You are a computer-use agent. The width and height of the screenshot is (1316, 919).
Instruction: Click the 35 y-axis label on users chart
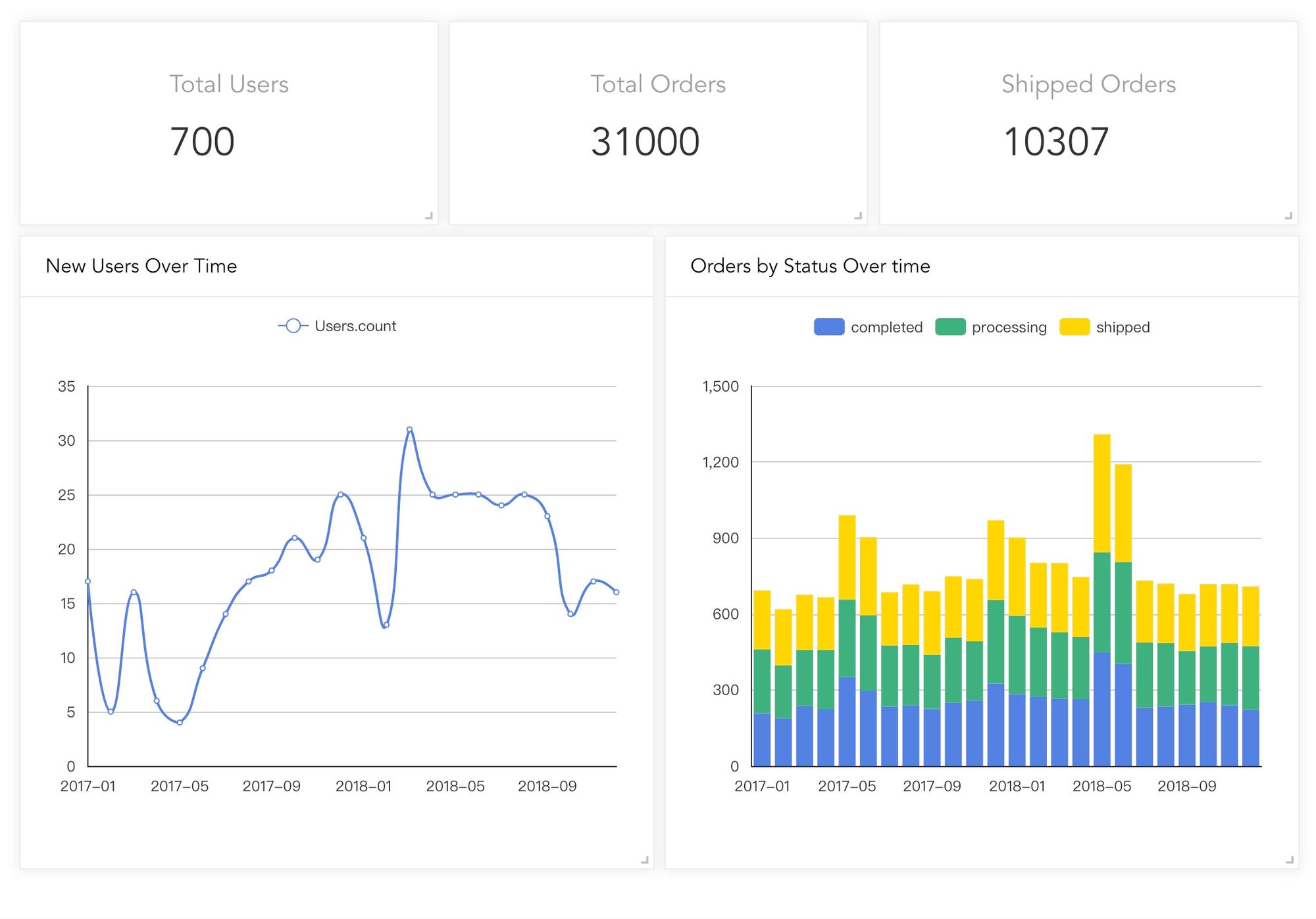tap(66, 386)
